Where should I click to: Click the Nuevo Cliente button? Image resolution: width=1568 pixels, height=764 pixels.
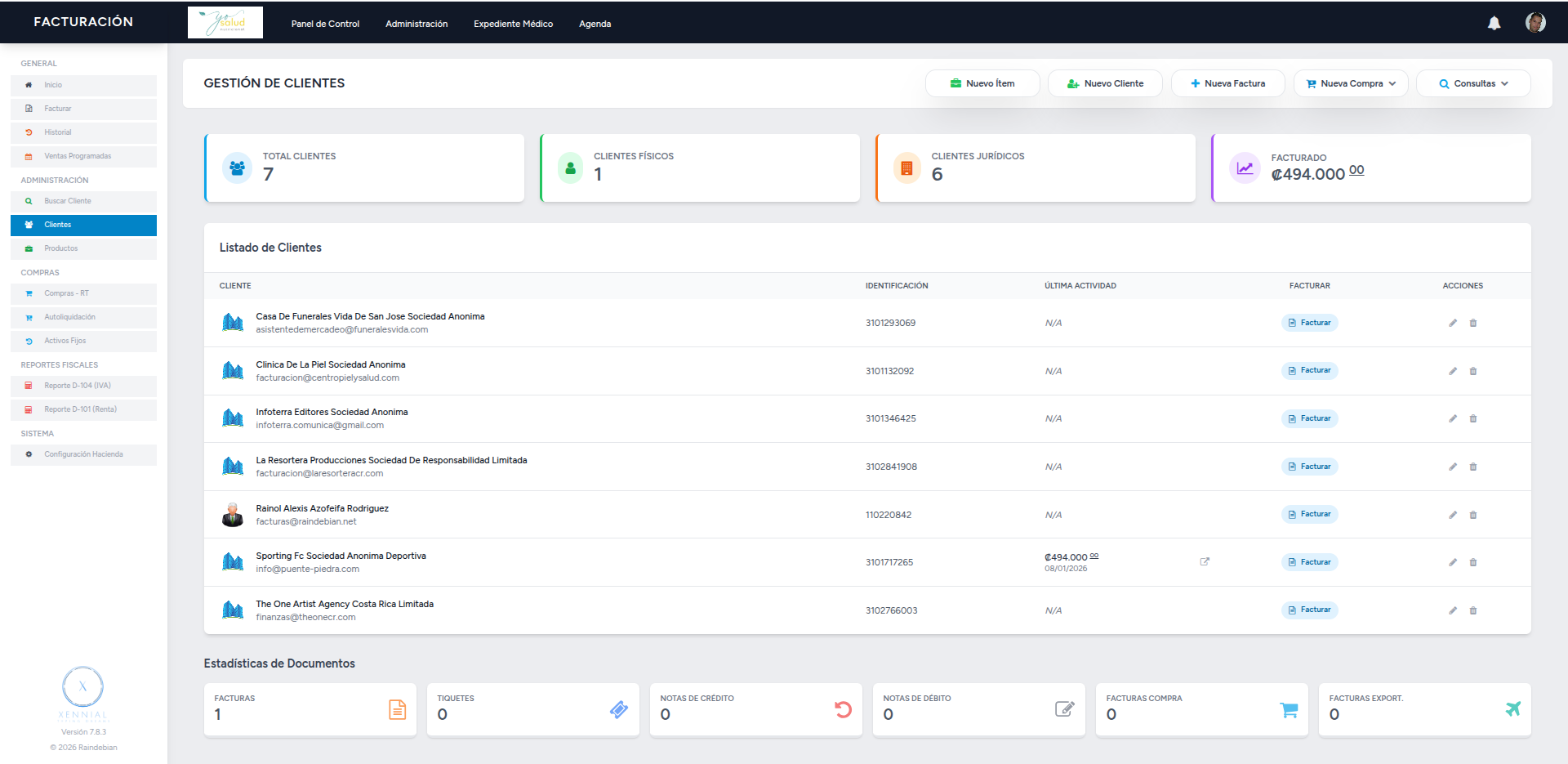[1105, 83]
